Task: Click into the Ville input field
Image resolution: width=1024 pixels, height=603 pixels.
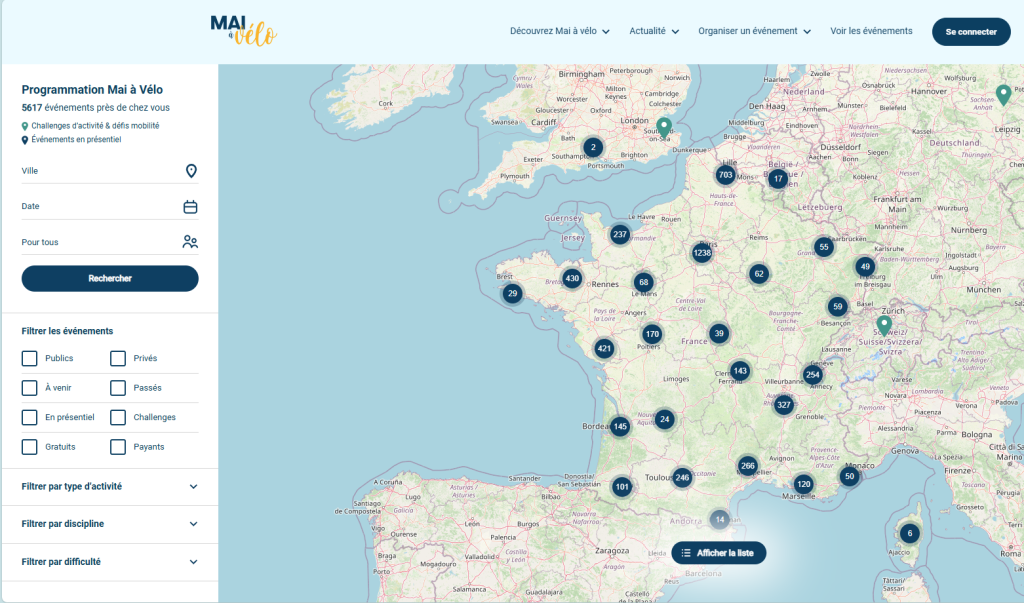Action: (110, 171)
